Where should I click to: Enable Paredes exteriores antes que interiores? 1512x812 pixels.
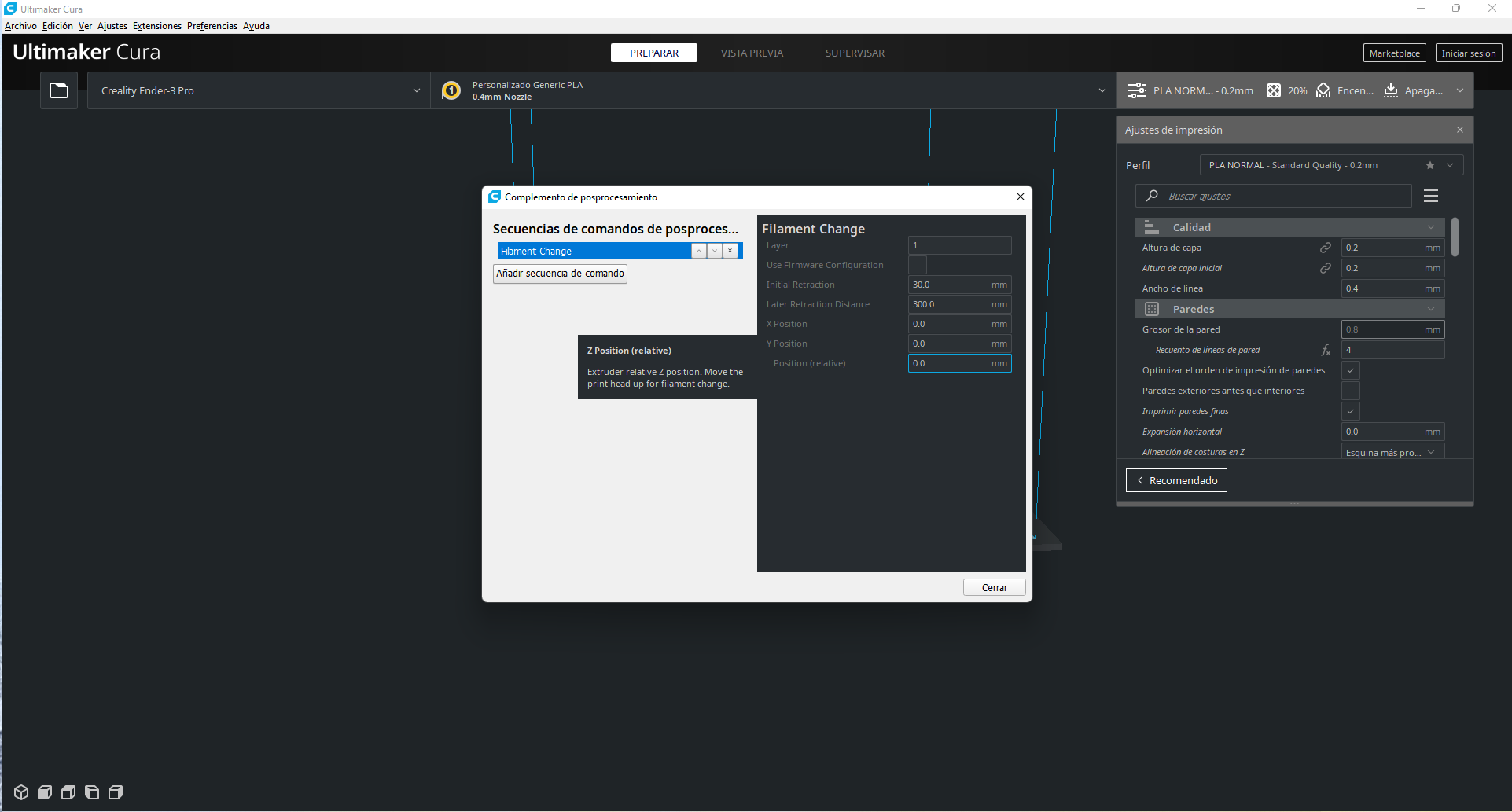coord(1351,391)
